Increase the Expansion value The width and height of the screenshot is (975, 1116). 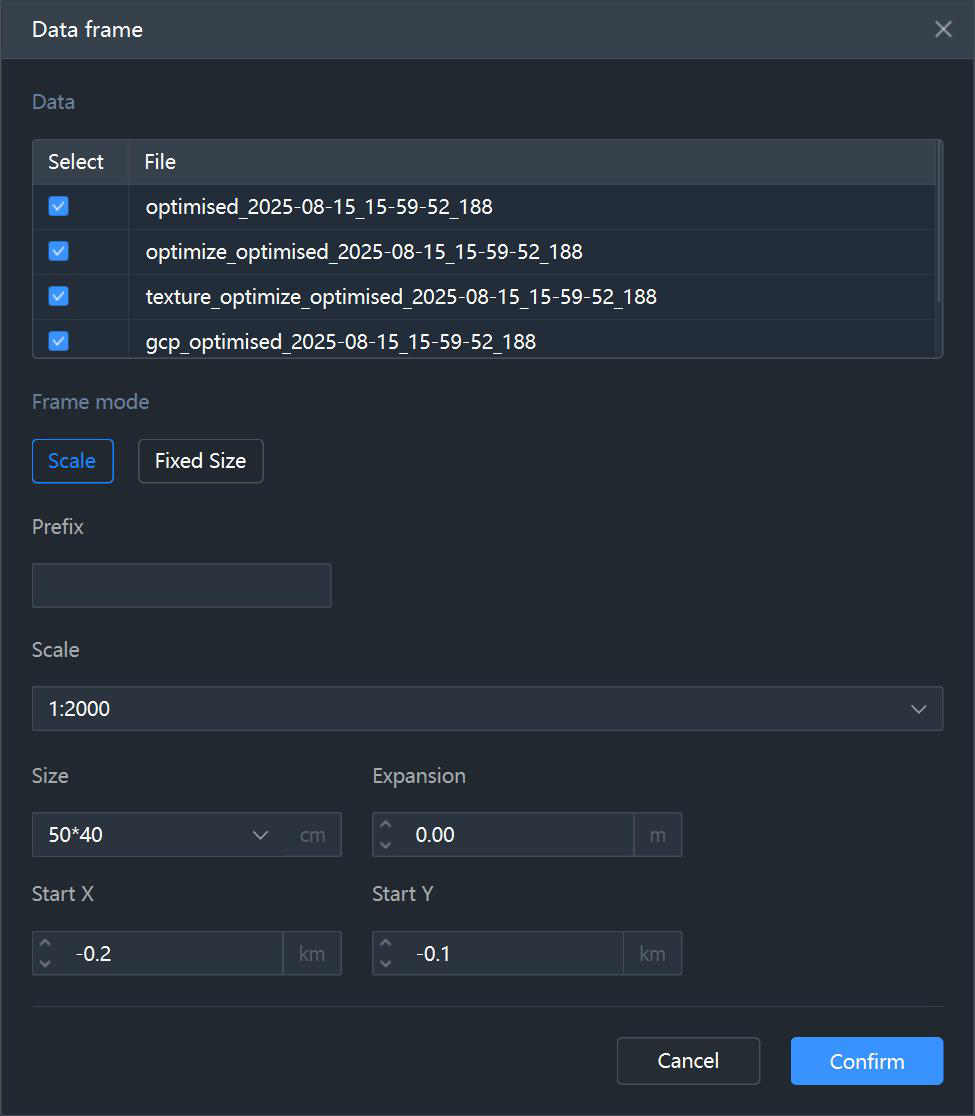386,825
